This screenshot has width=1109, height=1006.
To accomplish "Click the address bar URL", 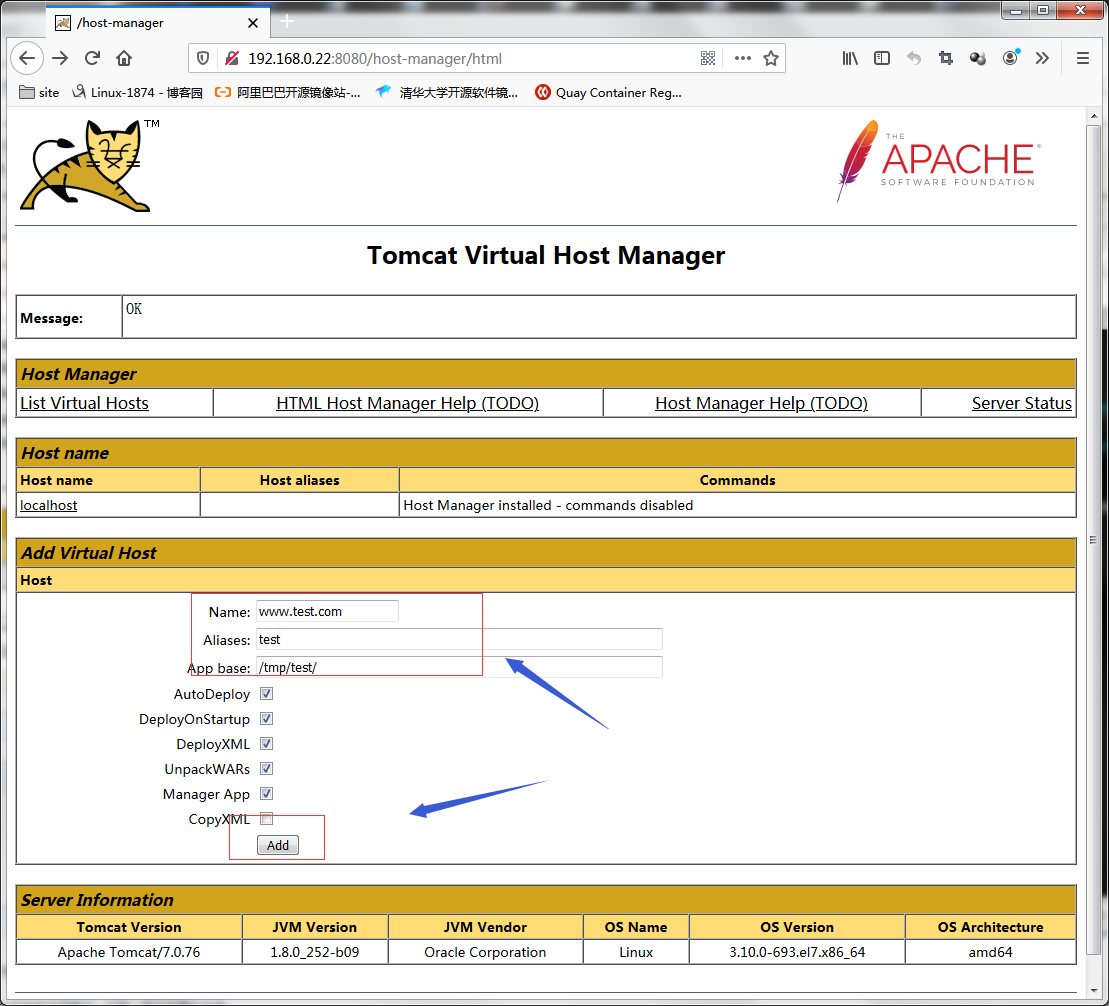I will (x=375, y=59).
